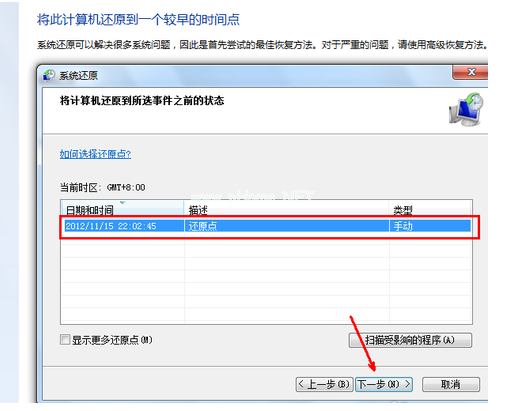Click the bold 将计算机还原到所选事件之前的状态 heading

(x=142, y=100)
